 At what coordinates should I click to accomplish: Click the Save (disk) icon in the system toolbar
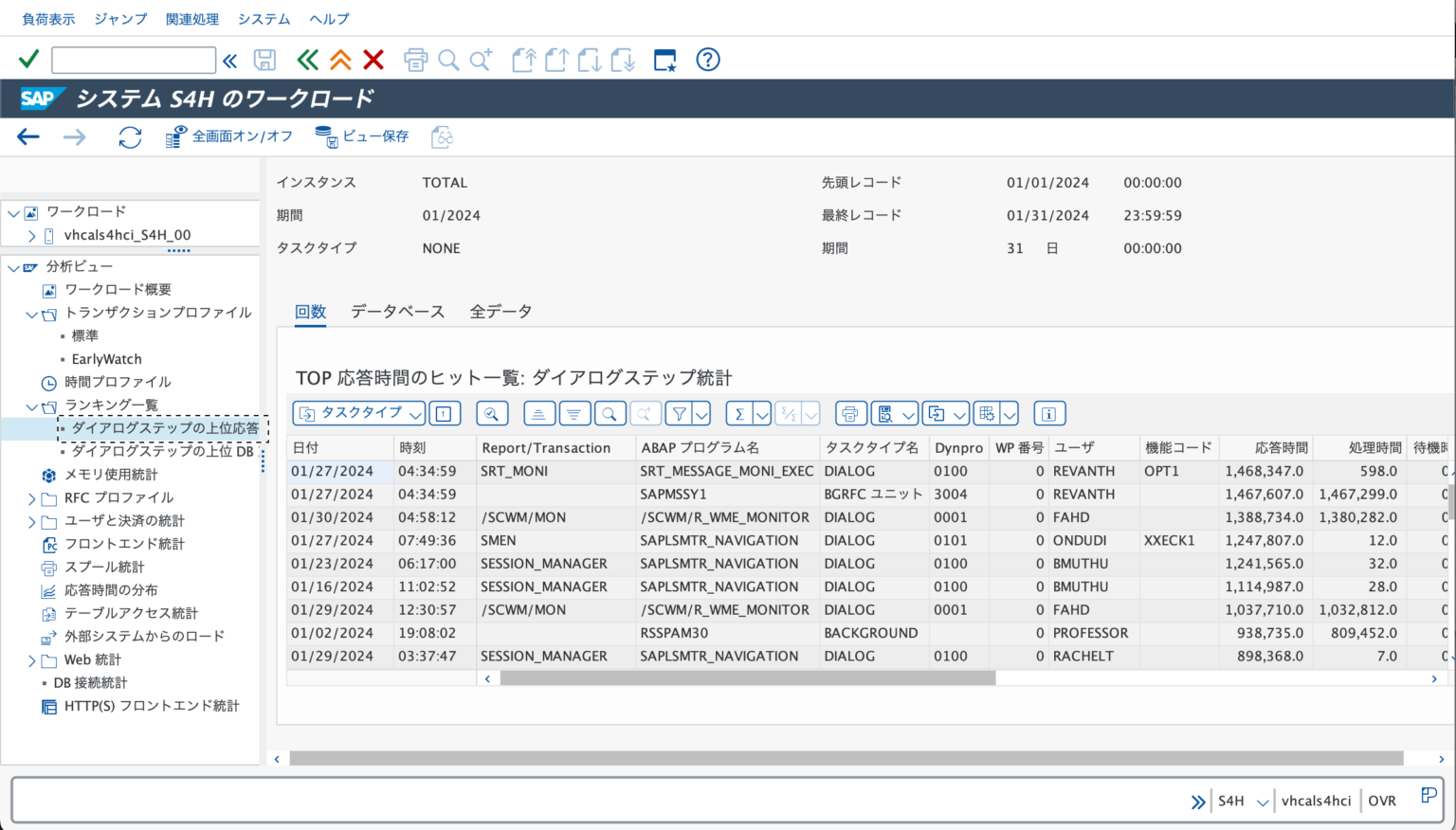(264, 59)
